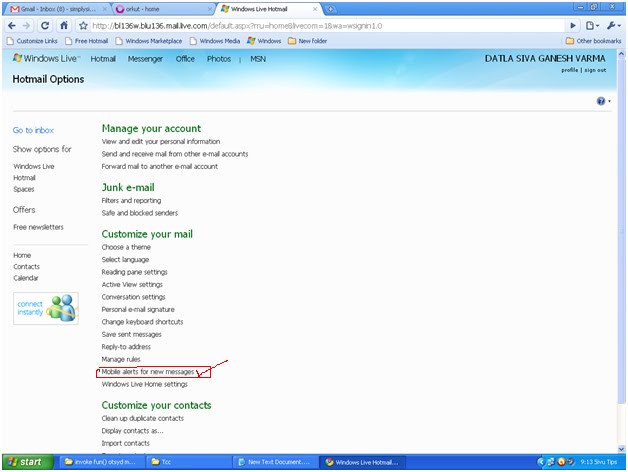
Task: Open Send and receive mail from other accounts
Action: [175, 154]
